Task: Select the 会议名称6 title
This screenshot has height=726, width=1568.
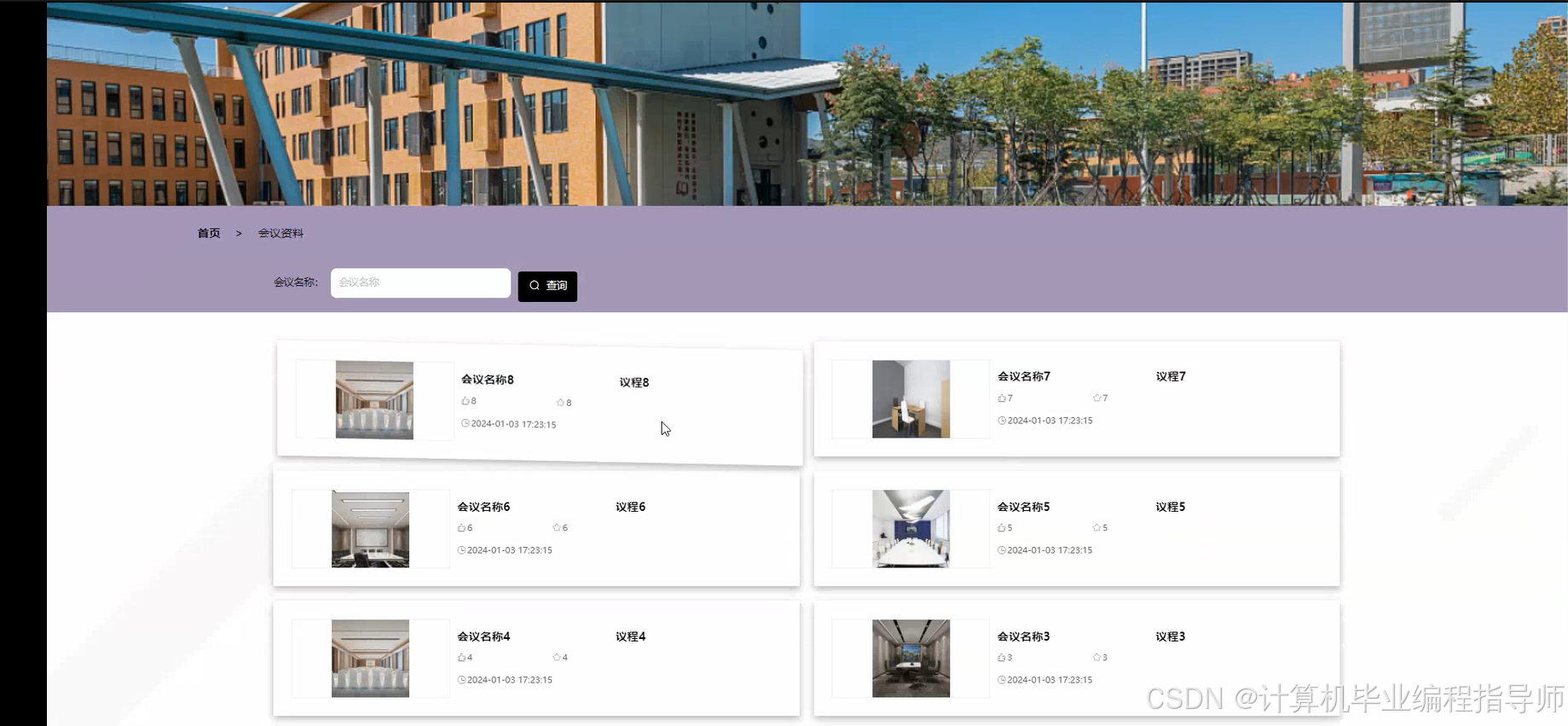Action: (483, 507)
